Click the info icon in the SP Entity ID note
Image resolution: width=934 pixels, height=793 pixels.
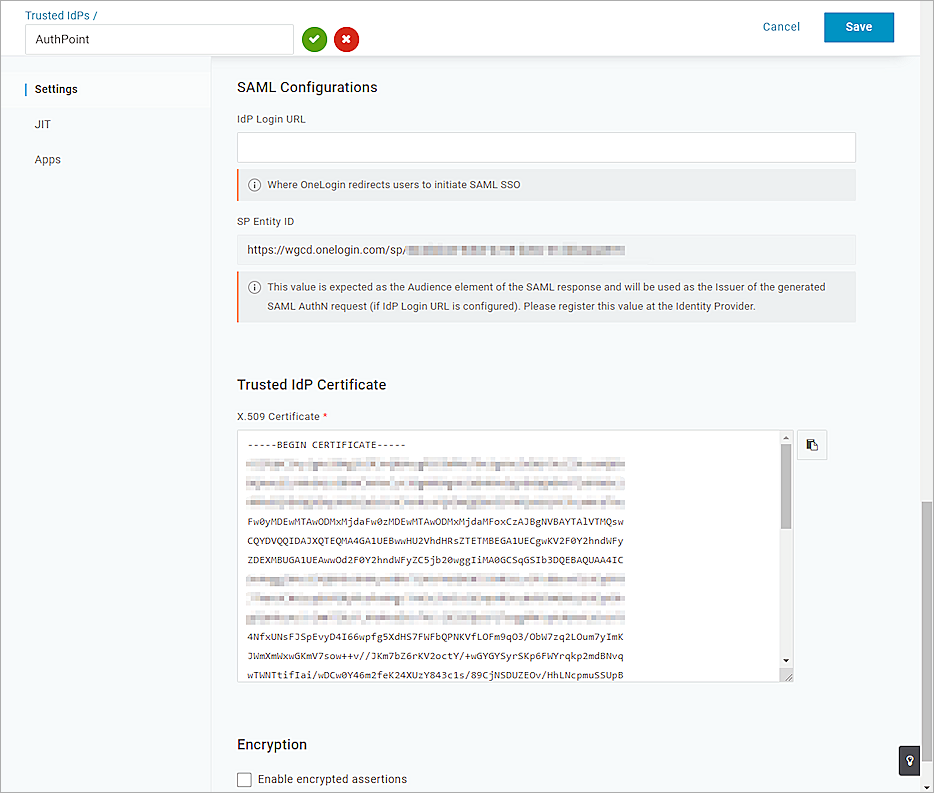254,287
